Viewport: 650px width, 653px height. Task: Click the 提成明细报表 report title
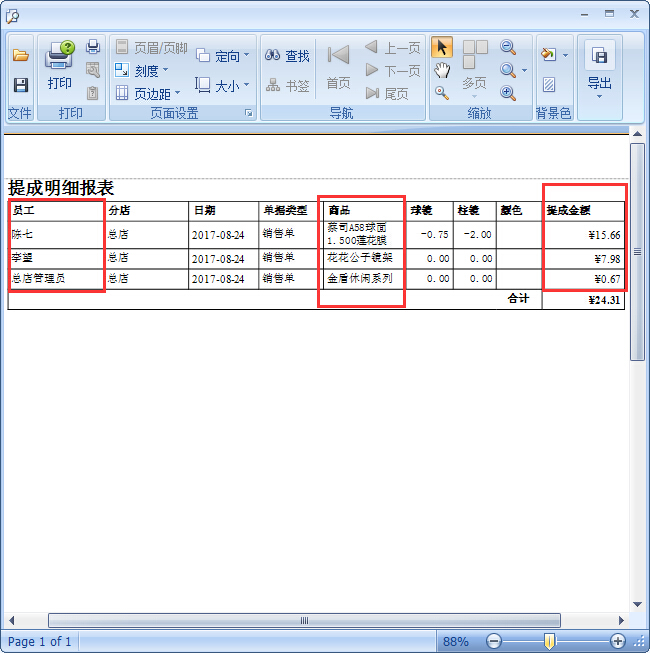tap(61, 188)
